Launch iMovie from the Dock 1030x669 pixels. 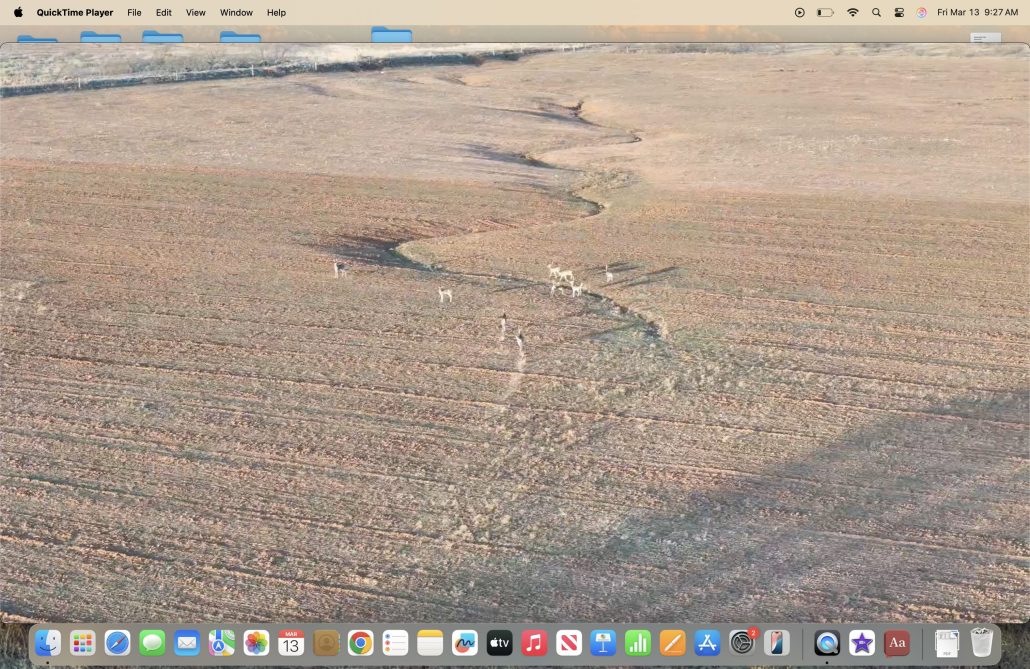(x=862, y=643)
